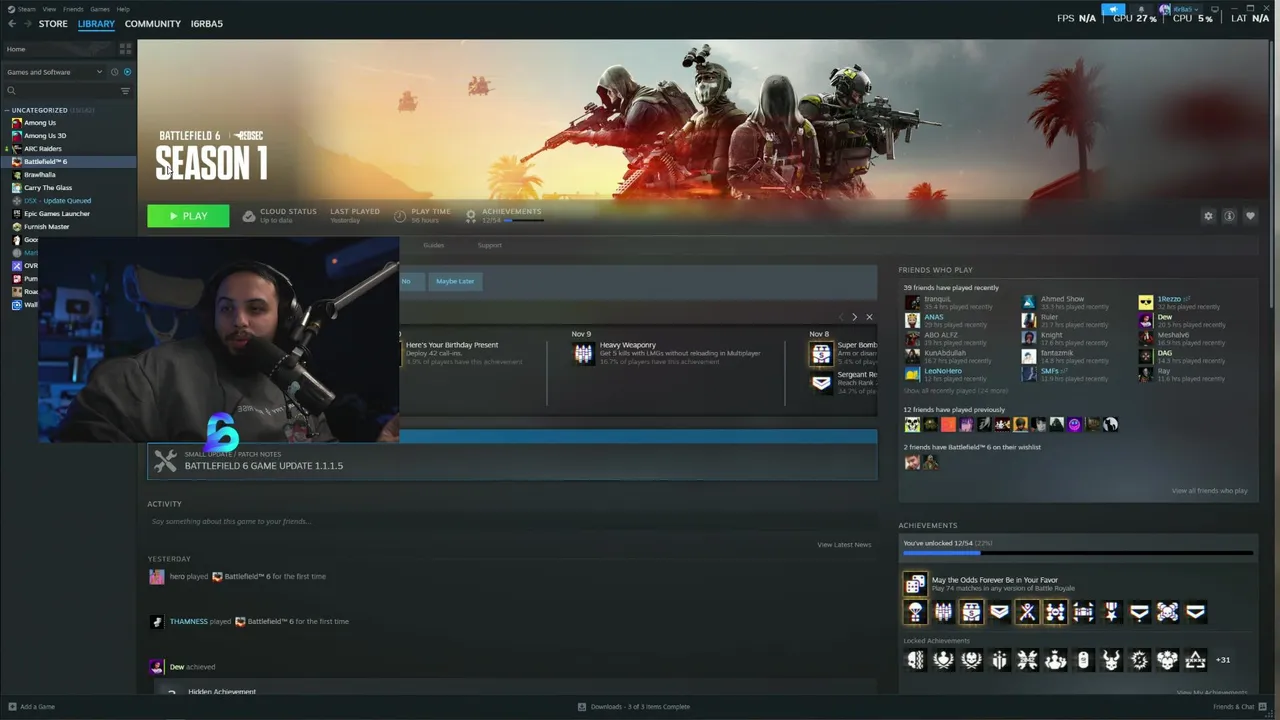1280x720 pixels.
Task: Open announcements megaphone icon
Action: point(1113,9)
